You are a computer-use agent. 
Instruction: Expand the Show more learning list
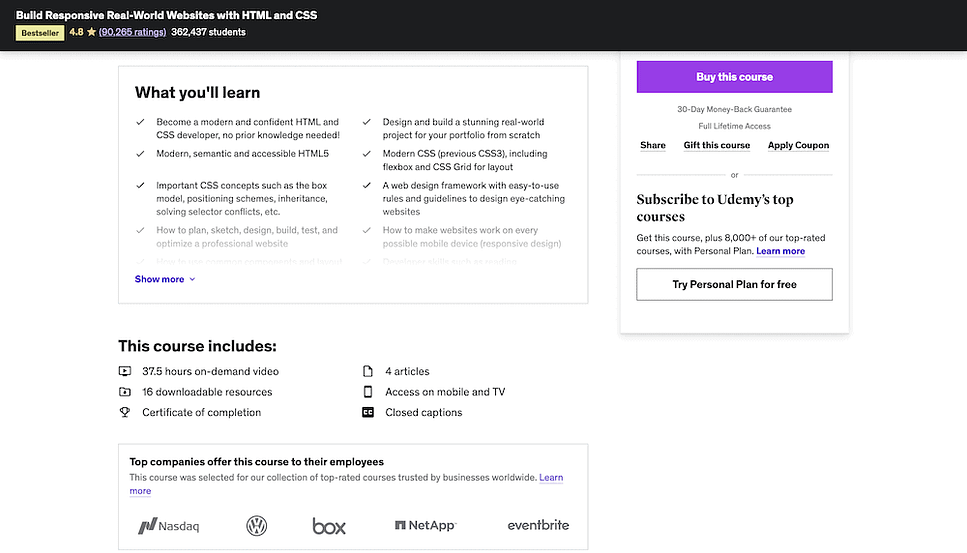click(x=165, y=279)
